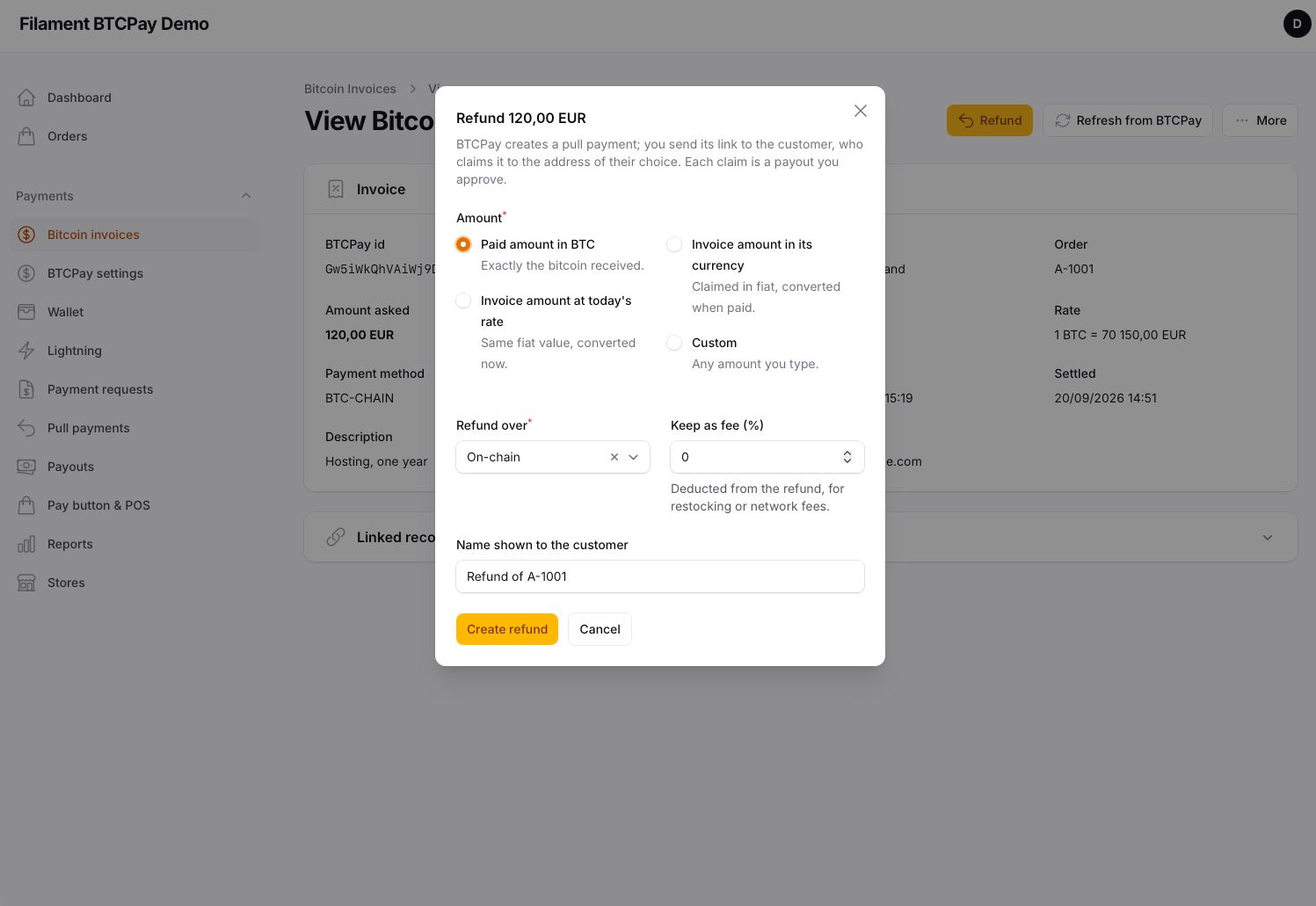The image size is (1316, 906).
Task: Click the amount asked 120,00 EUR value
Action: pyautogui.click(x=360, y=335)
